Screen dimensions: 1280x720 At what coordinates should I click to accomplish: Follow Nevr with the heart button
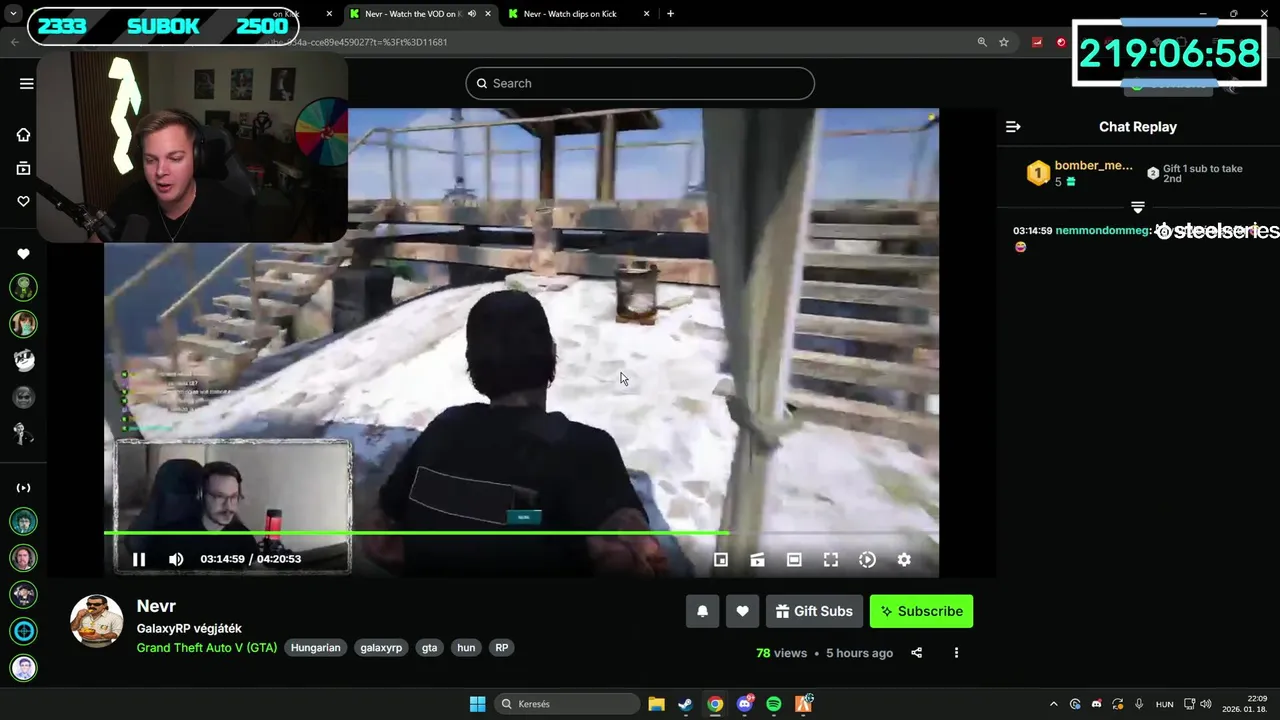[x=742, y=611]
